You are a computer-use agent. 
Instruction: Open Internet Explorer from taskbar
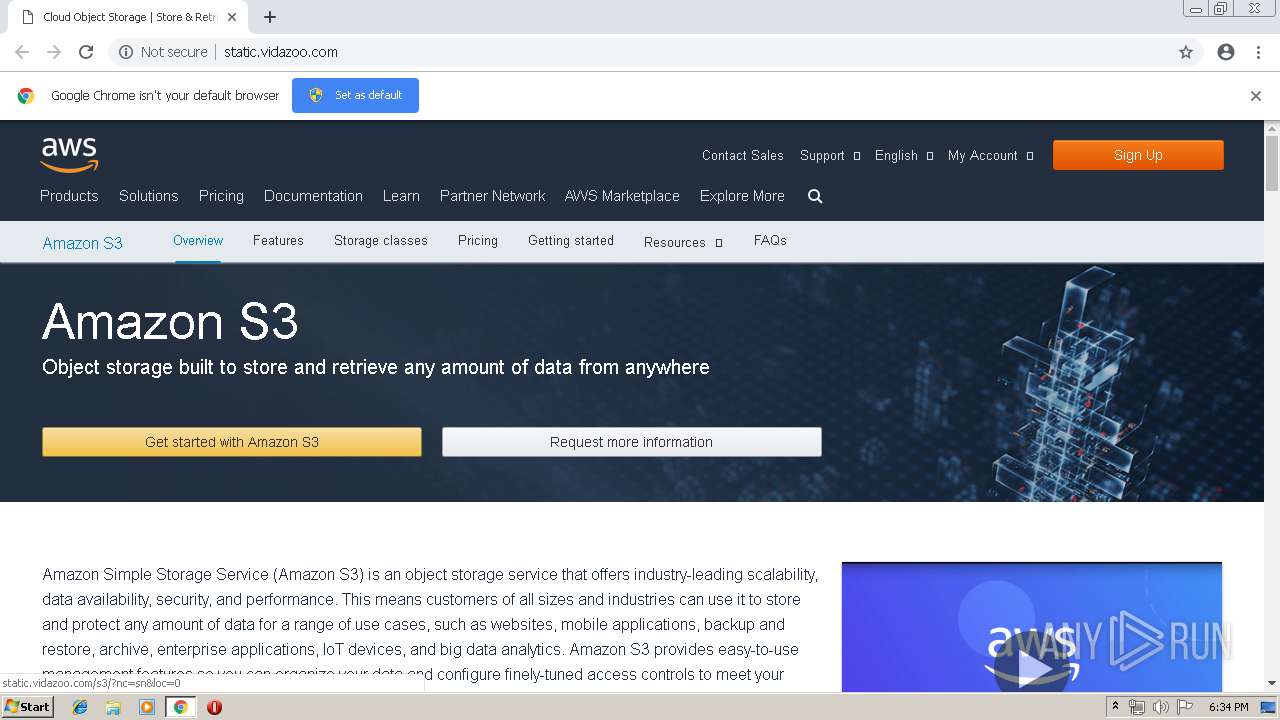click(x=80, y=707)
